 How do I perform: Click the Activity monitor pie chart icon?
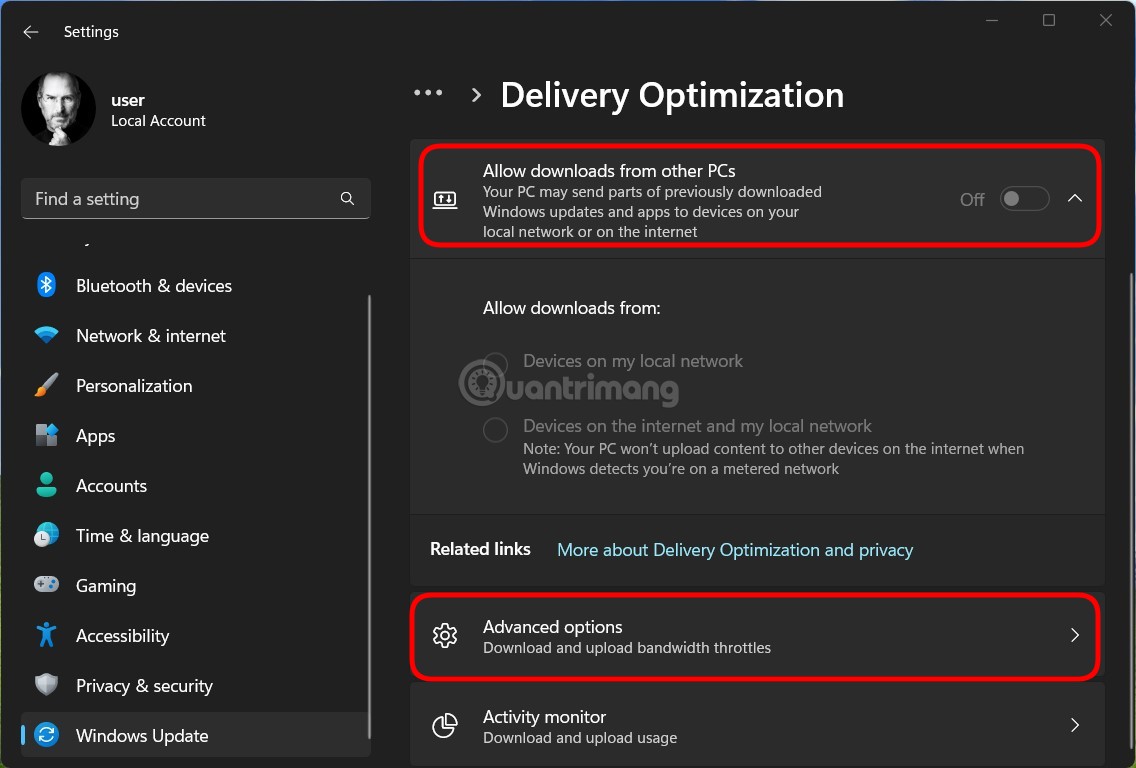coord(445,726)
